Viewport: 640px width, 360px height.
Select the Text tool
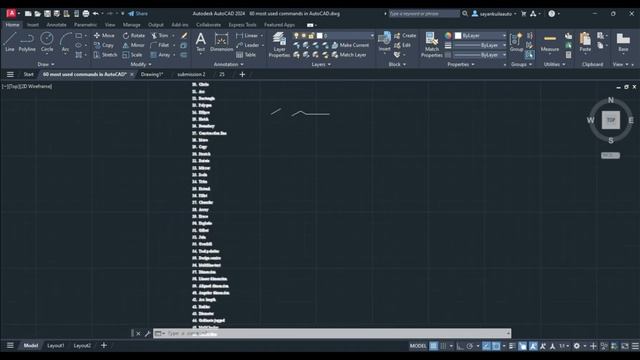tap(200, 42)
